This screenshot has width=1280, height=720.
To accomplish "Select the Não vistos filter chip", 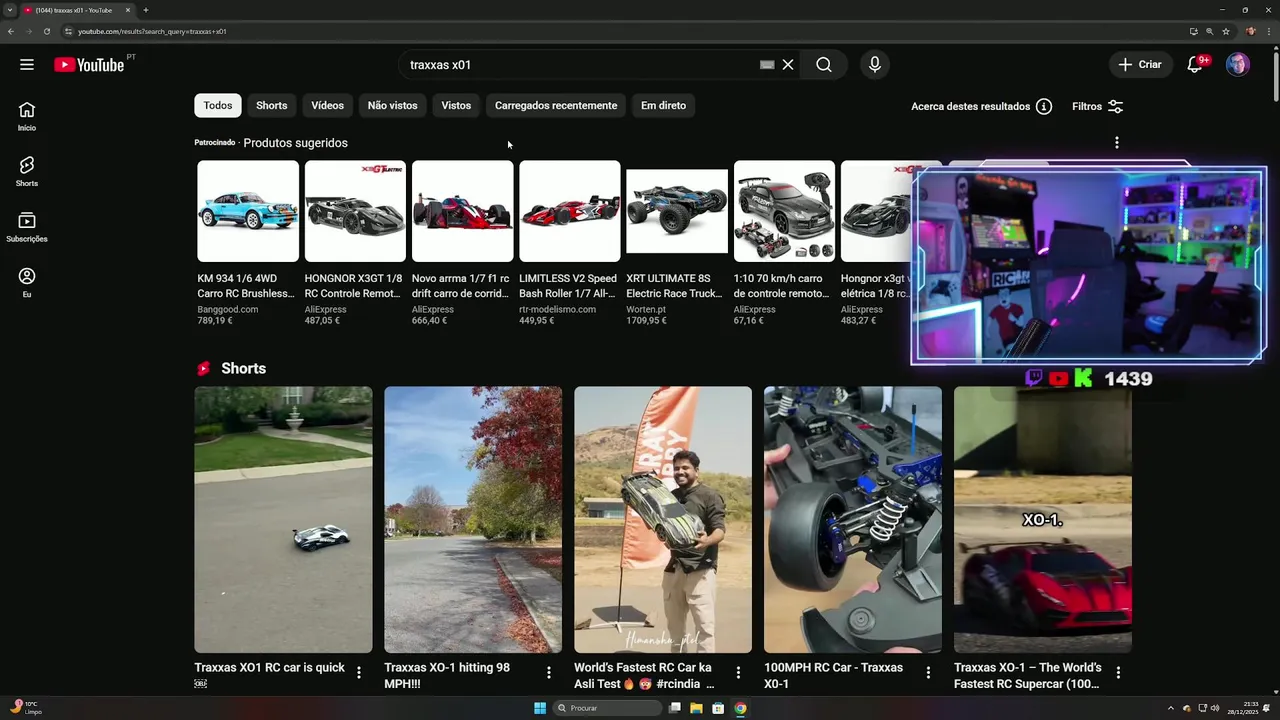I will coord(392,106).
